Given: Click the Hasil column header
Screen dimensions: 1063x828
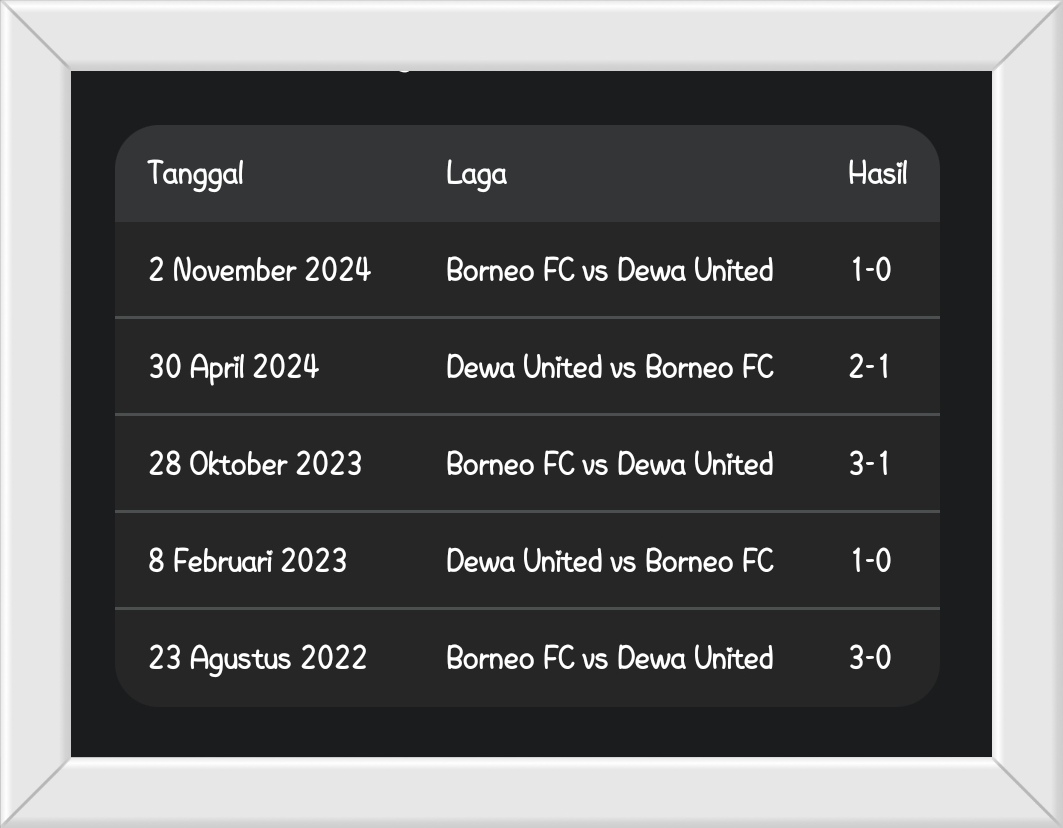Looking at the screenshot, I should [x=877, y=174].
